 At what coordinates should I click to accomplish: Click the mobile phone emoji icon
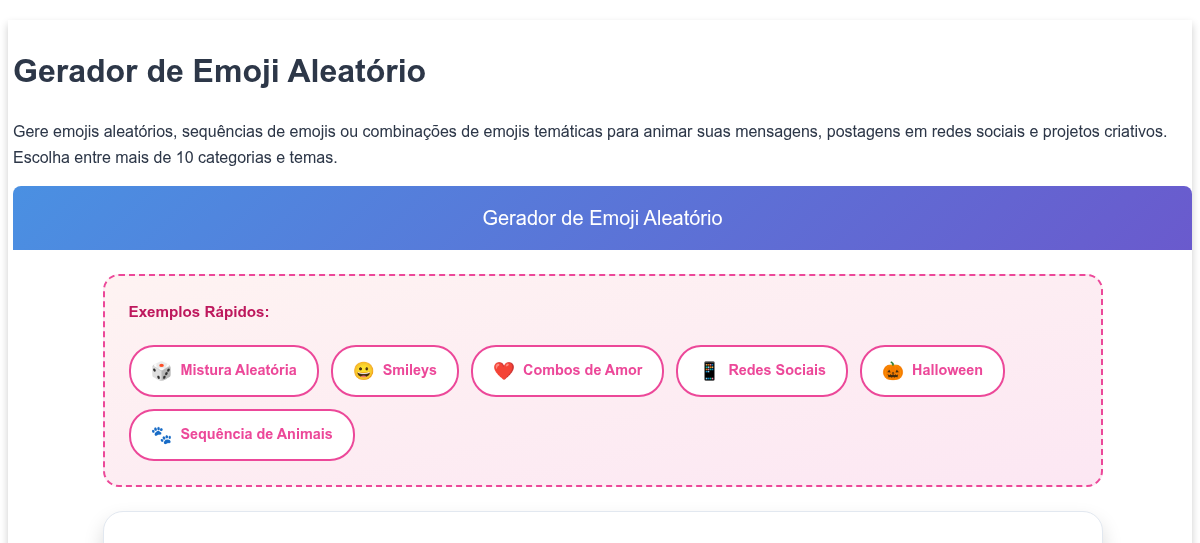(709, 371)
